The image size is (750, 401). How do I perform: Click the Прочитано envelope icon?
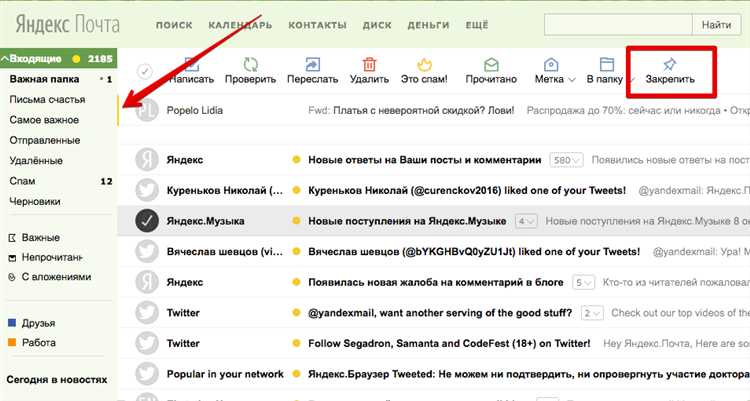click(491, 64)
